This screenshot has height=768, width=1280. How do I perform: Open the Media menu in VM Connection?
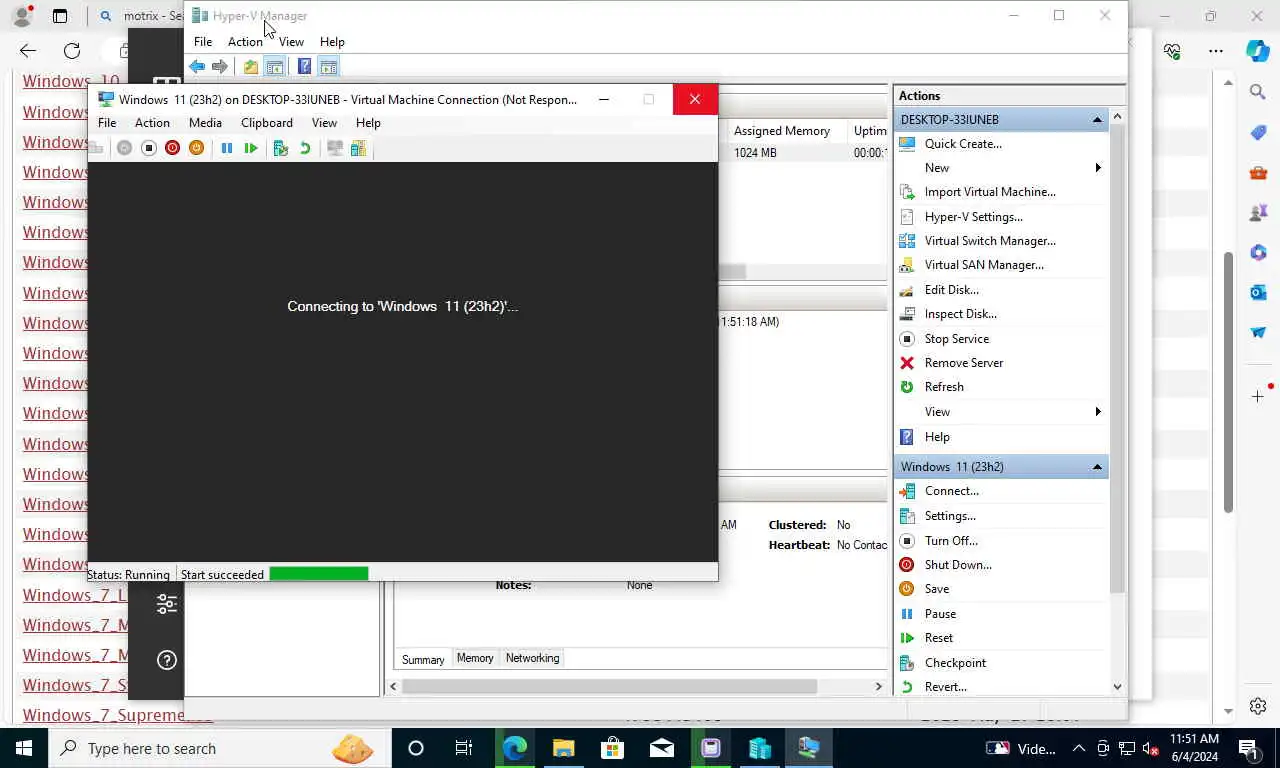point(205,123)
